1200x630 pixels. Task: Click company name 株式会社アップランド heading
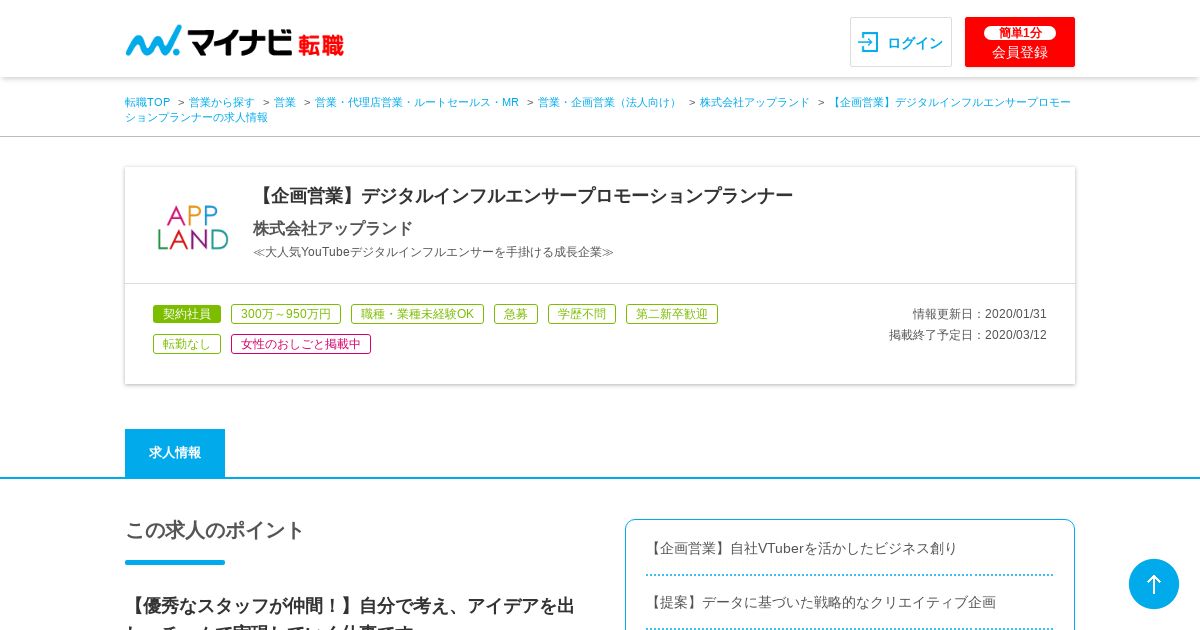pyautogui.click(x=333, y=228)
